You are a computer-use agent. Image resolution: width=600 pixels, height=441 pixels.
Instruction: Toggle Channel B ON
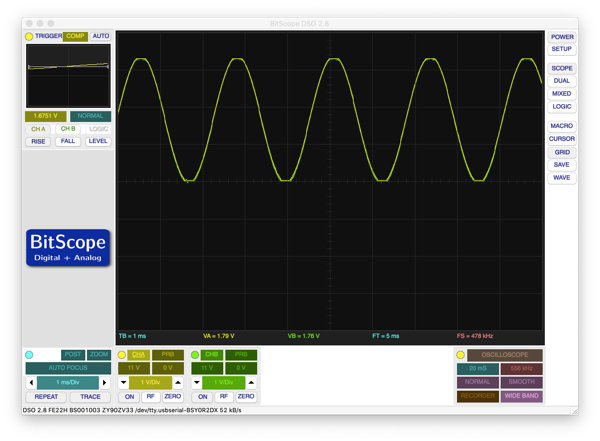pos(203,397)
